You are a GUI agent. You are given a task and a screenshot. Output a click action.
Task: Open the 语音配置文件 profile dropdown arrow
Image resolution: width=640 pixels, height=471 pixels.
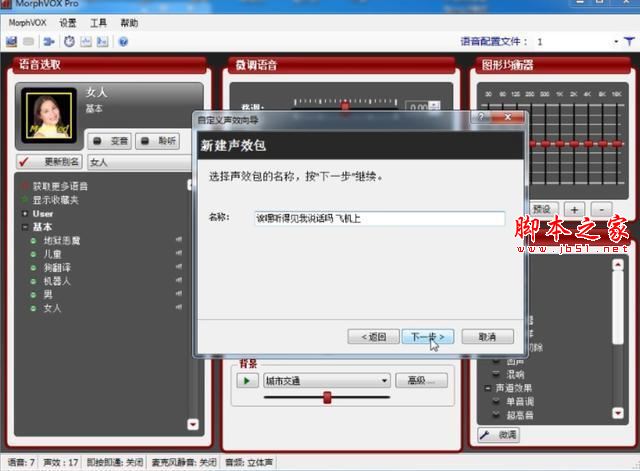[x=616, y=42]
